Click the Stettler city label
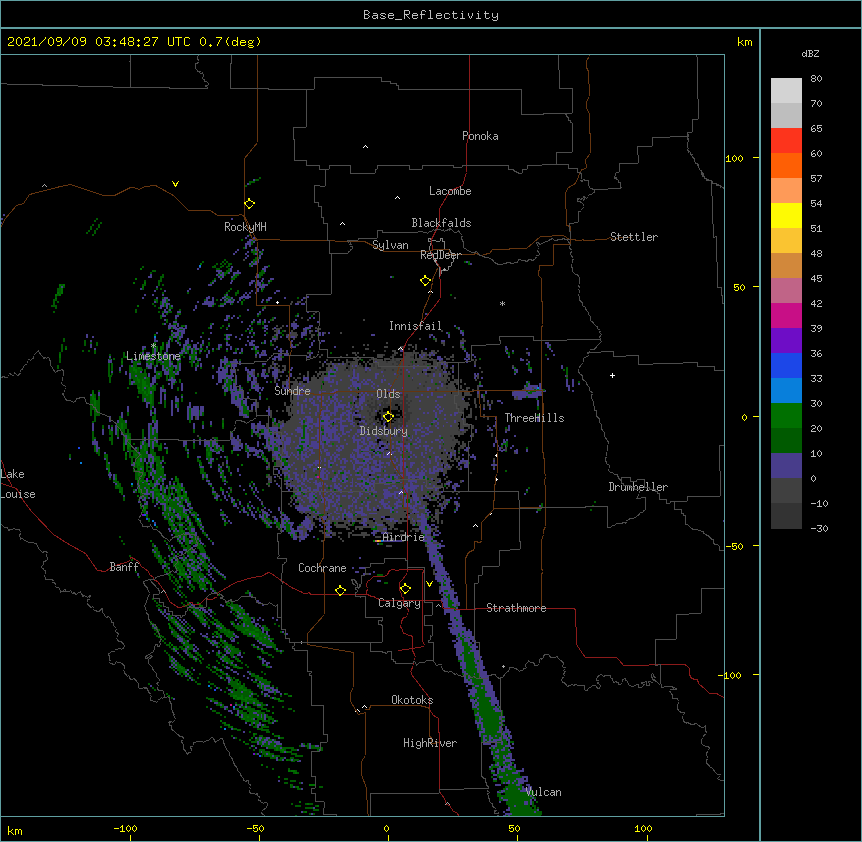Viewport: 862px width, 842px height. (x=634, y=237)
